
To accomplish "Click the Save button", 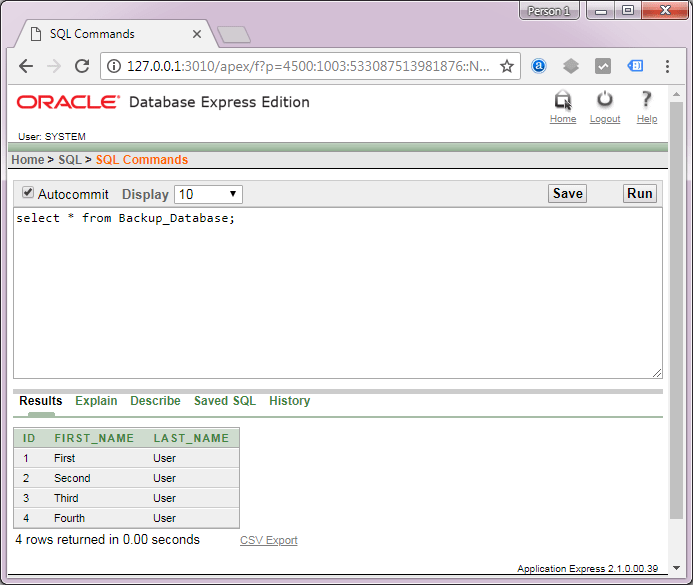I will (x=567, y=194).
